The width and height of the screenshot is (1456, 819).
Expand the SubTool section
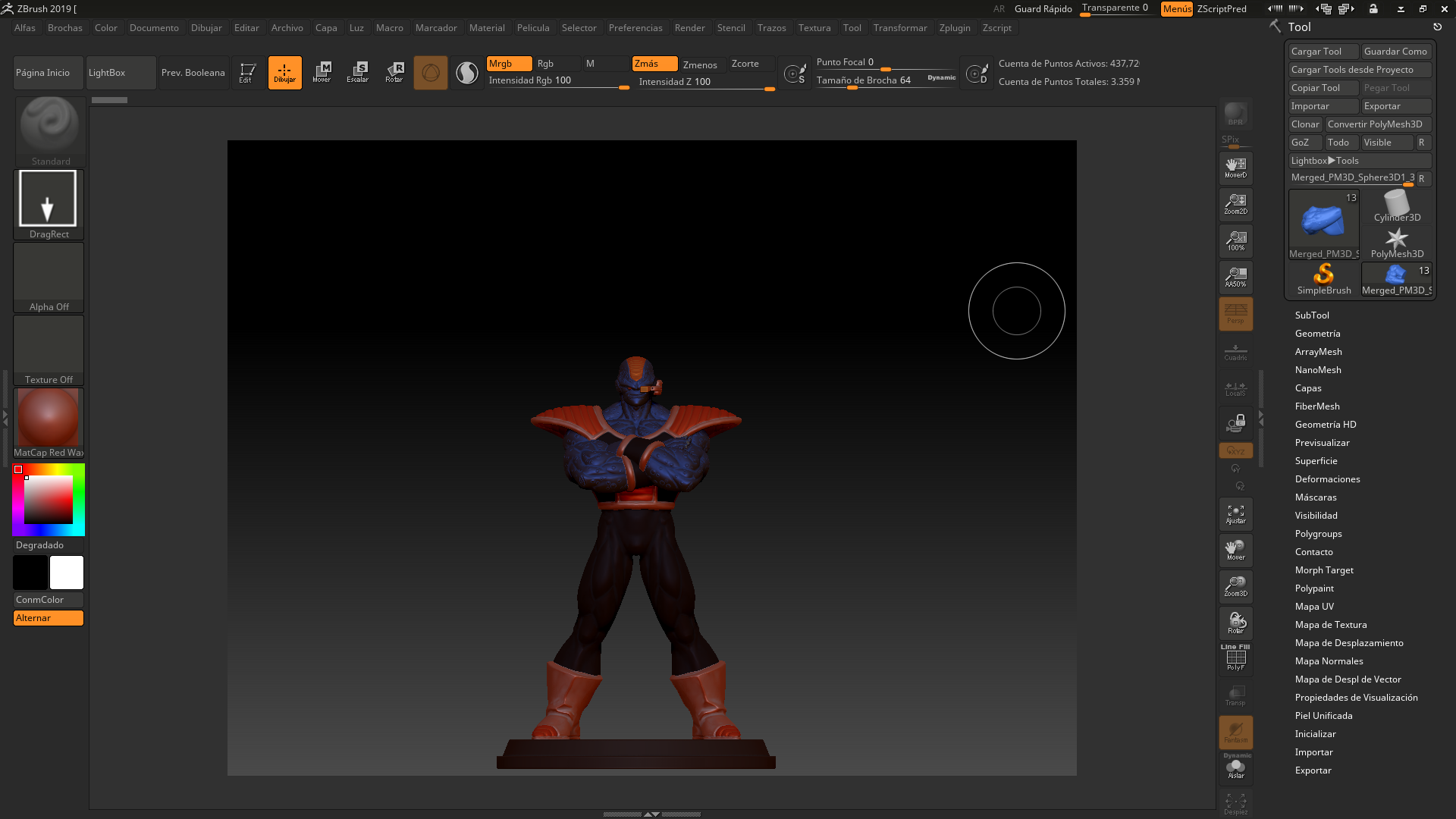(1312, 315)
